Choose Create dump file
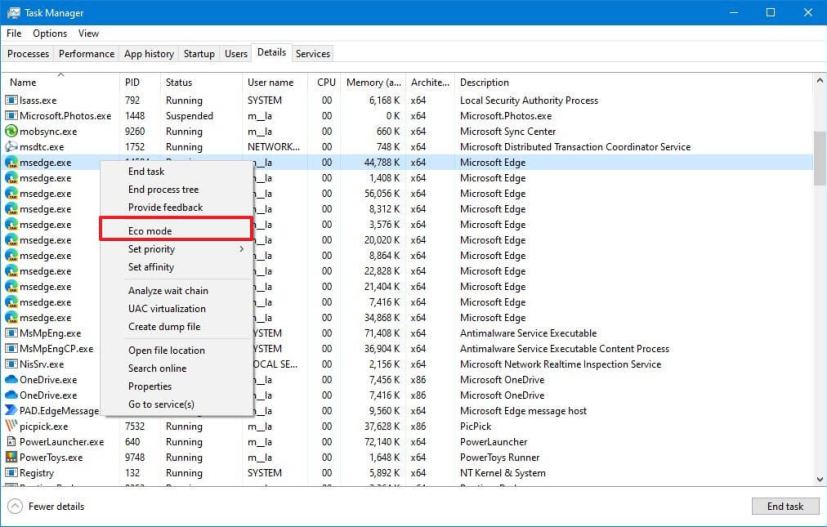Image resolution: width=827 pixels, height=527 pixels. (x=176, y=327)
